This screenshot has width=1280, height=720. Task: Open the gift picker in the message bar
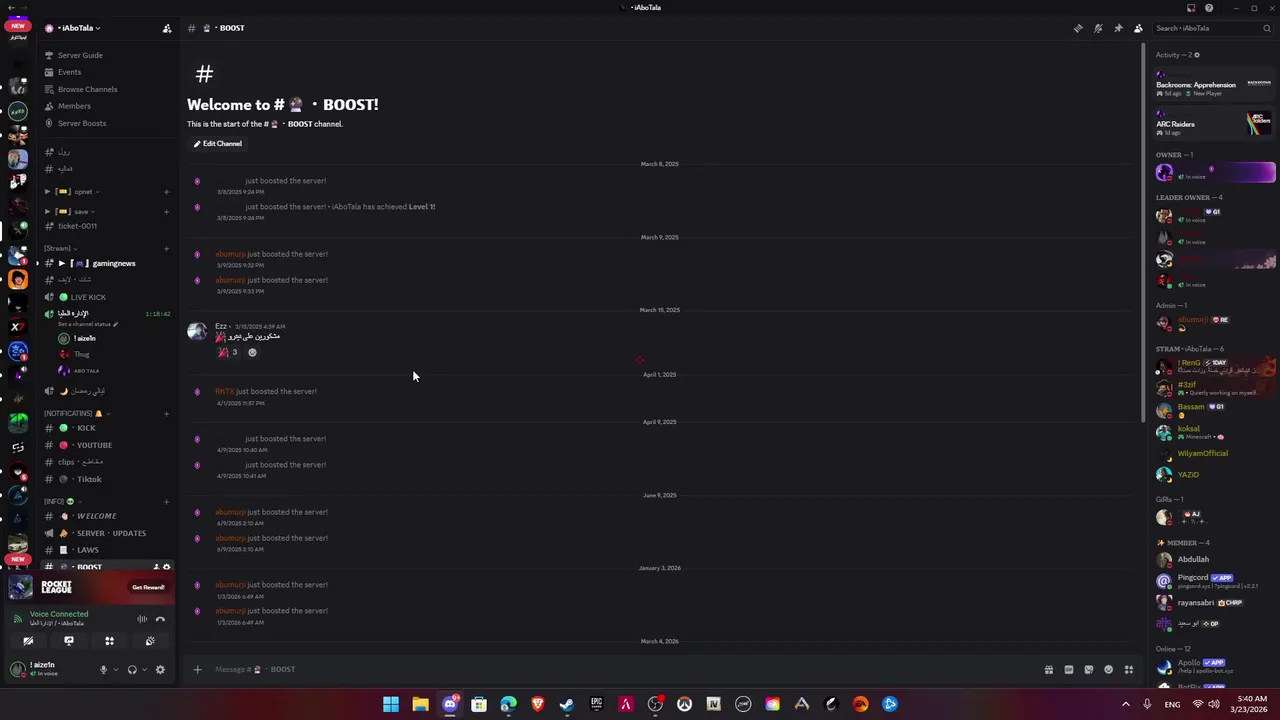point(1049,670)
